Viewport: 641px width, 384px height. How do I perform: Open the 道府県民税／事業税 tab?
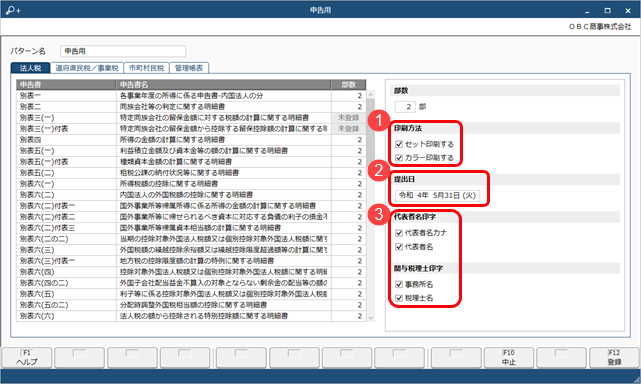pos(87,68)
